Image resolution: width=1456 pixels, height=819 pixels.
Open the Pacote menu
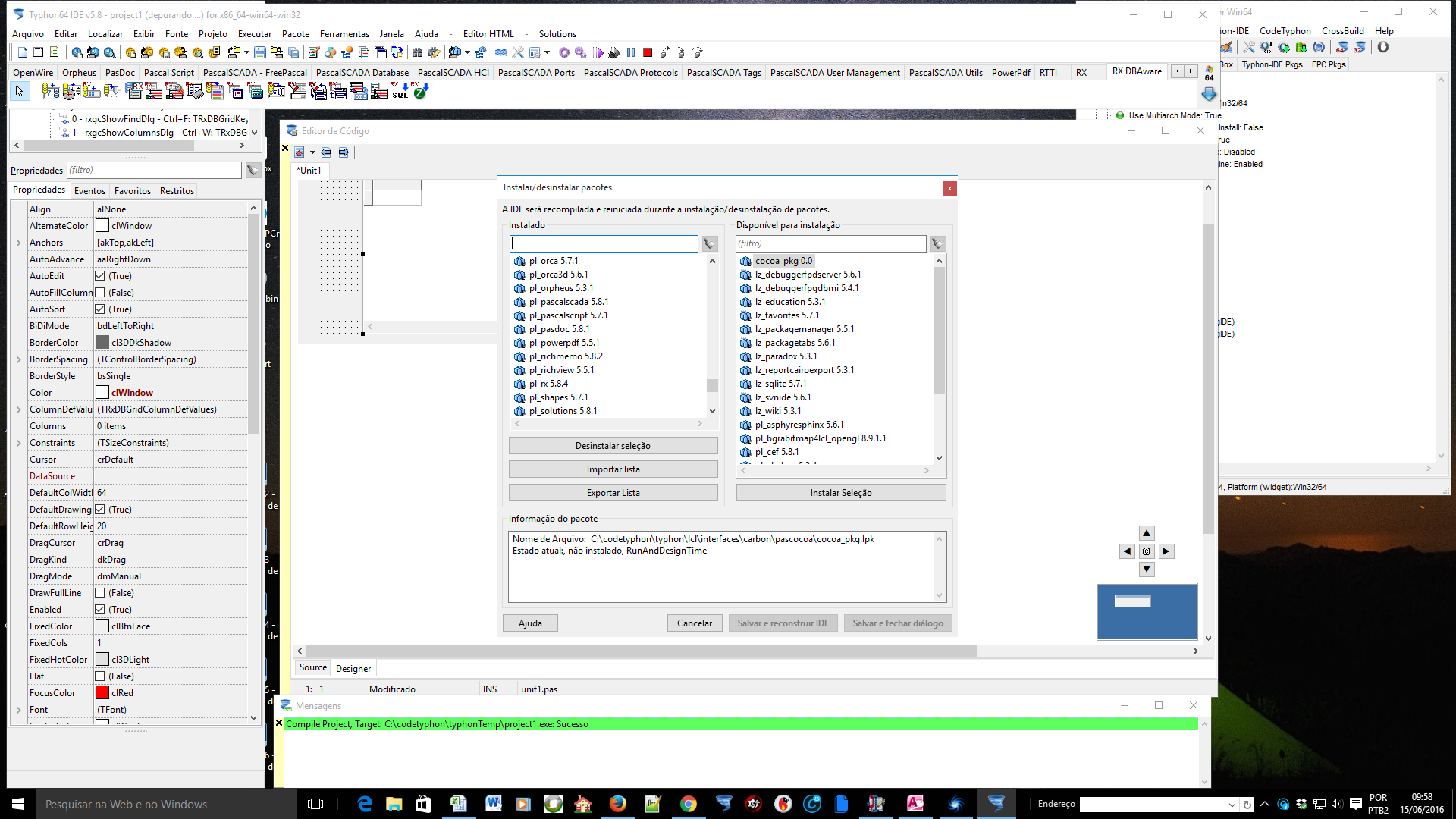coord(296,34)
